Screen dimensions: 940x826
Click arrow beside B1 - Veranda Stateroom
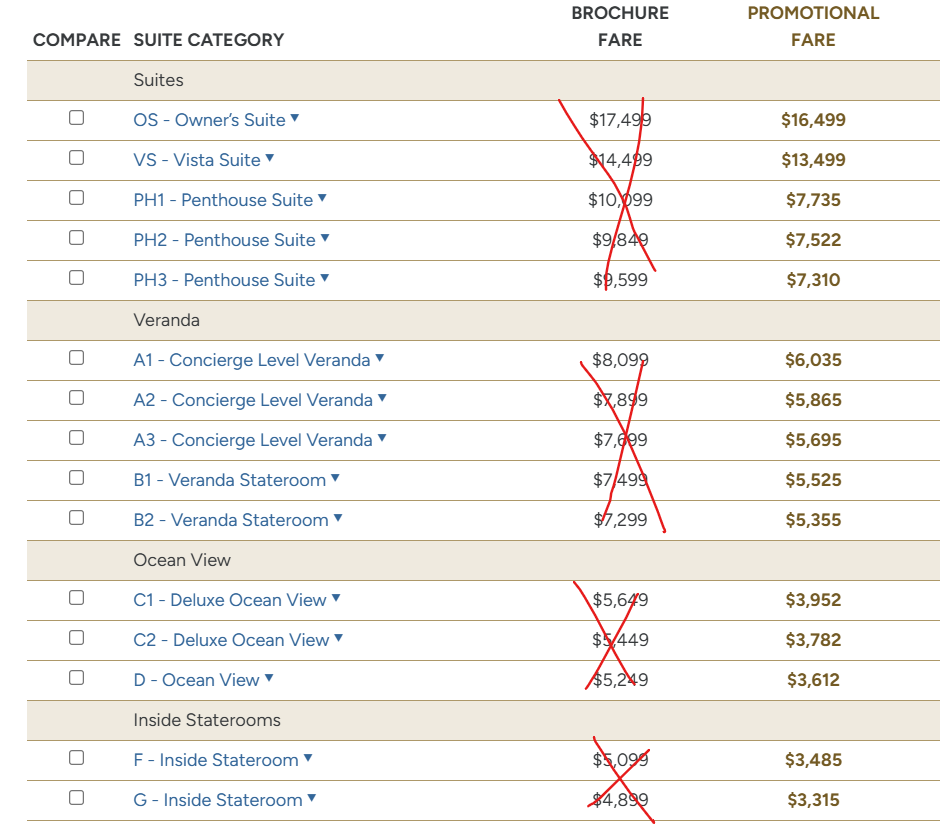click(335, 479)
